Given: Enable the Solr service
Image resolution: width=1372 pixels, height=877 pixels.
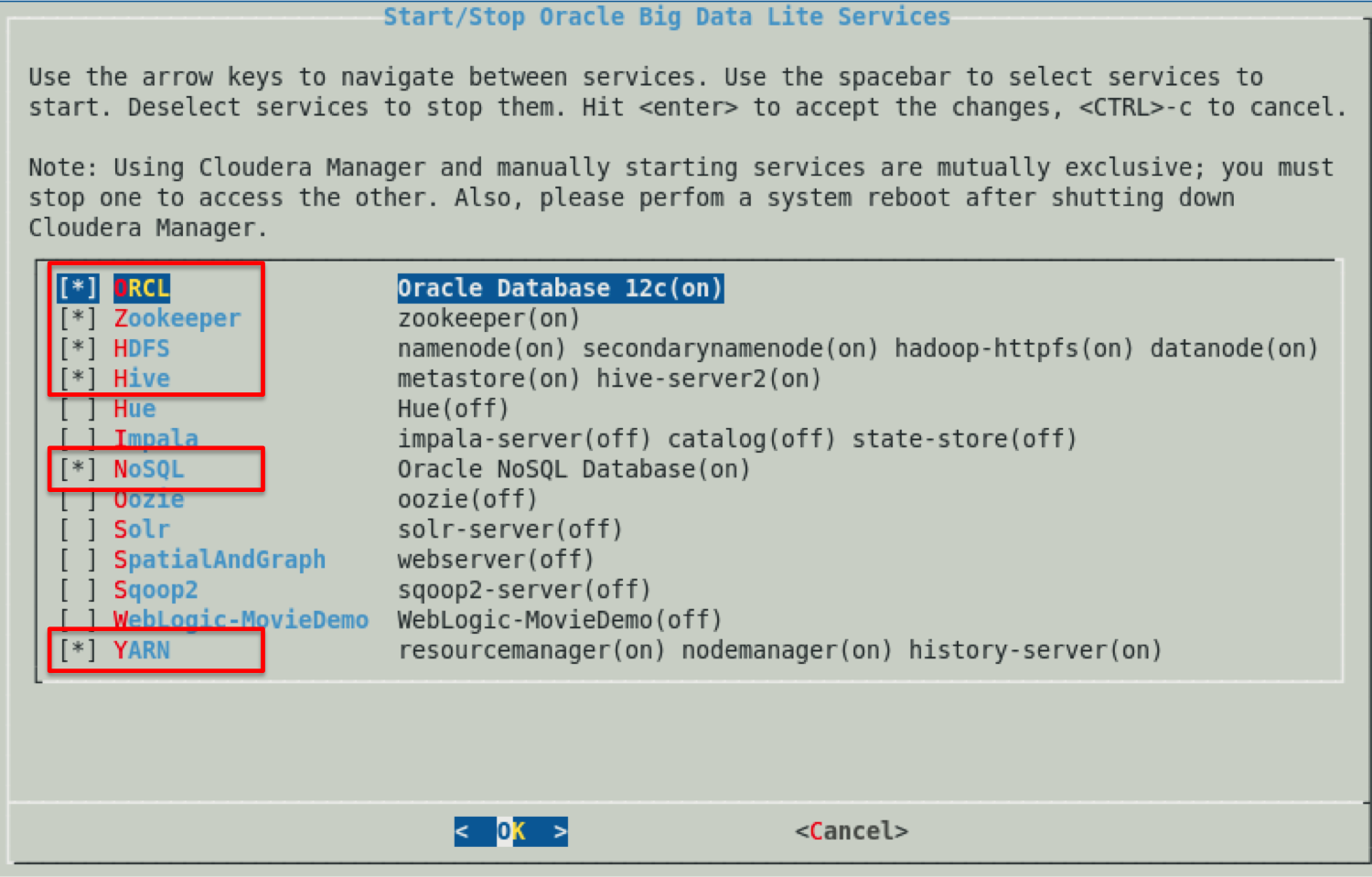Looking at the screenshot, I should tap(78, 529).
